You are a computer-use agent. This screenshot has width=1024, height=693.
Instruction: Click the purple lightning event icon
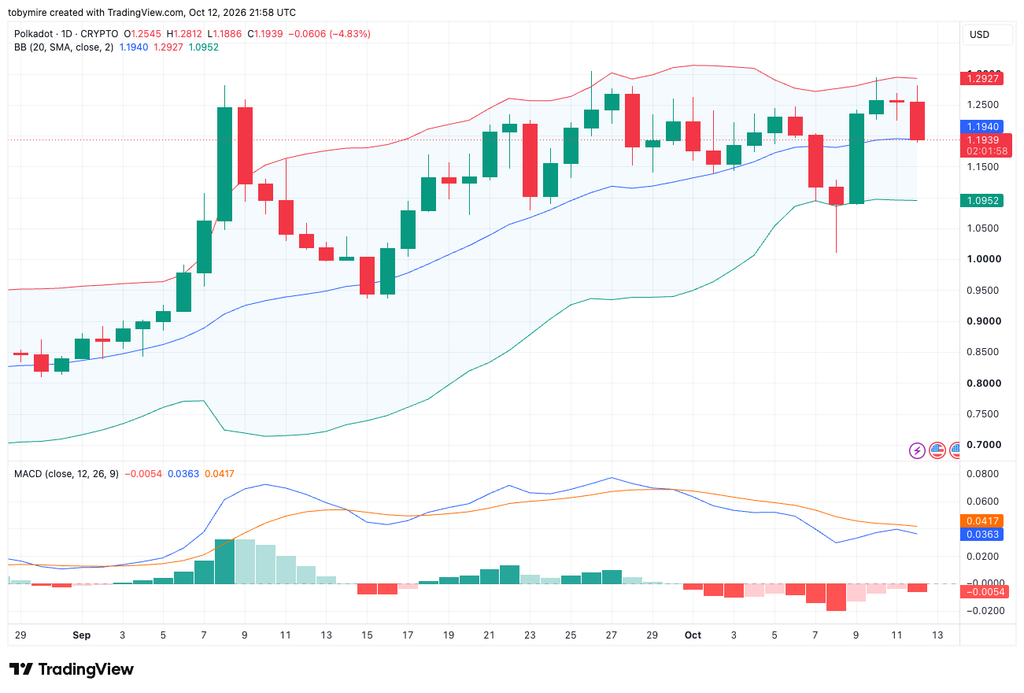point(917,450)
